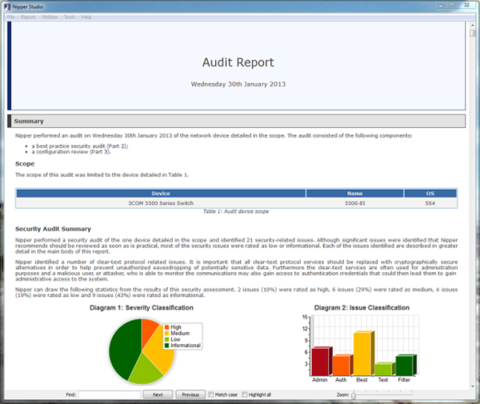Image resolution: width=480 pixels, height=404 pixels.
Task: Click the vertical scrollbar thumb
Action: coord(472,33)
